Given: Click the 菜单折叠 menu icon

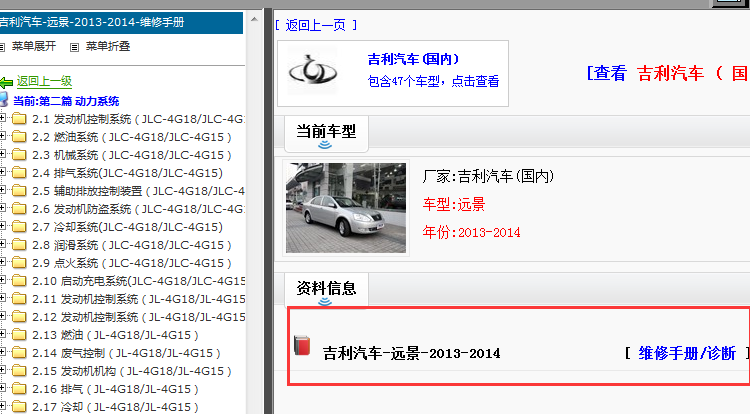Looking at the screenshot, I should click(x=74, y=47).
